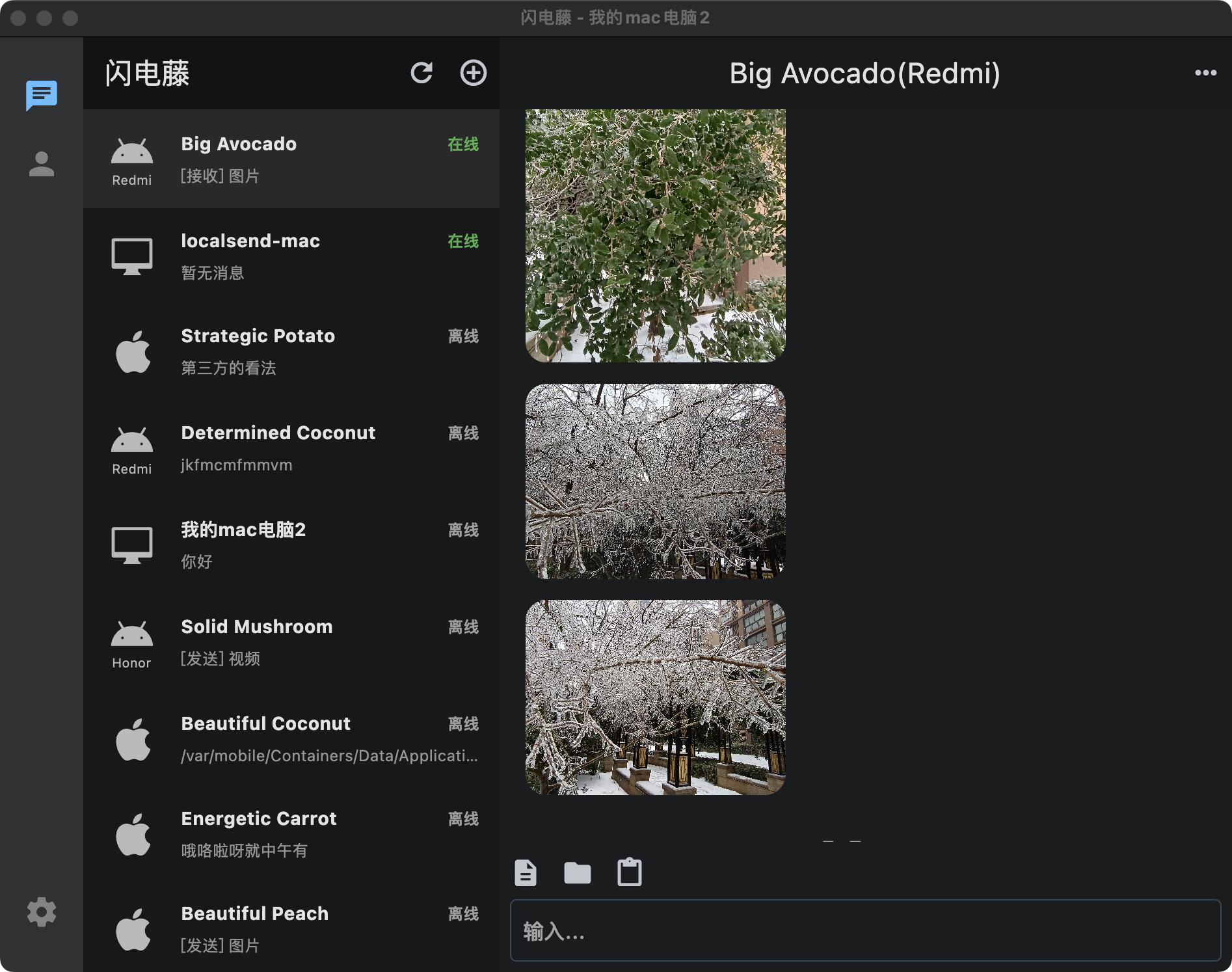This screenshot has height=972, width=1232.
Task: Open the middle frozen branches photo
Action: [655, 481]
